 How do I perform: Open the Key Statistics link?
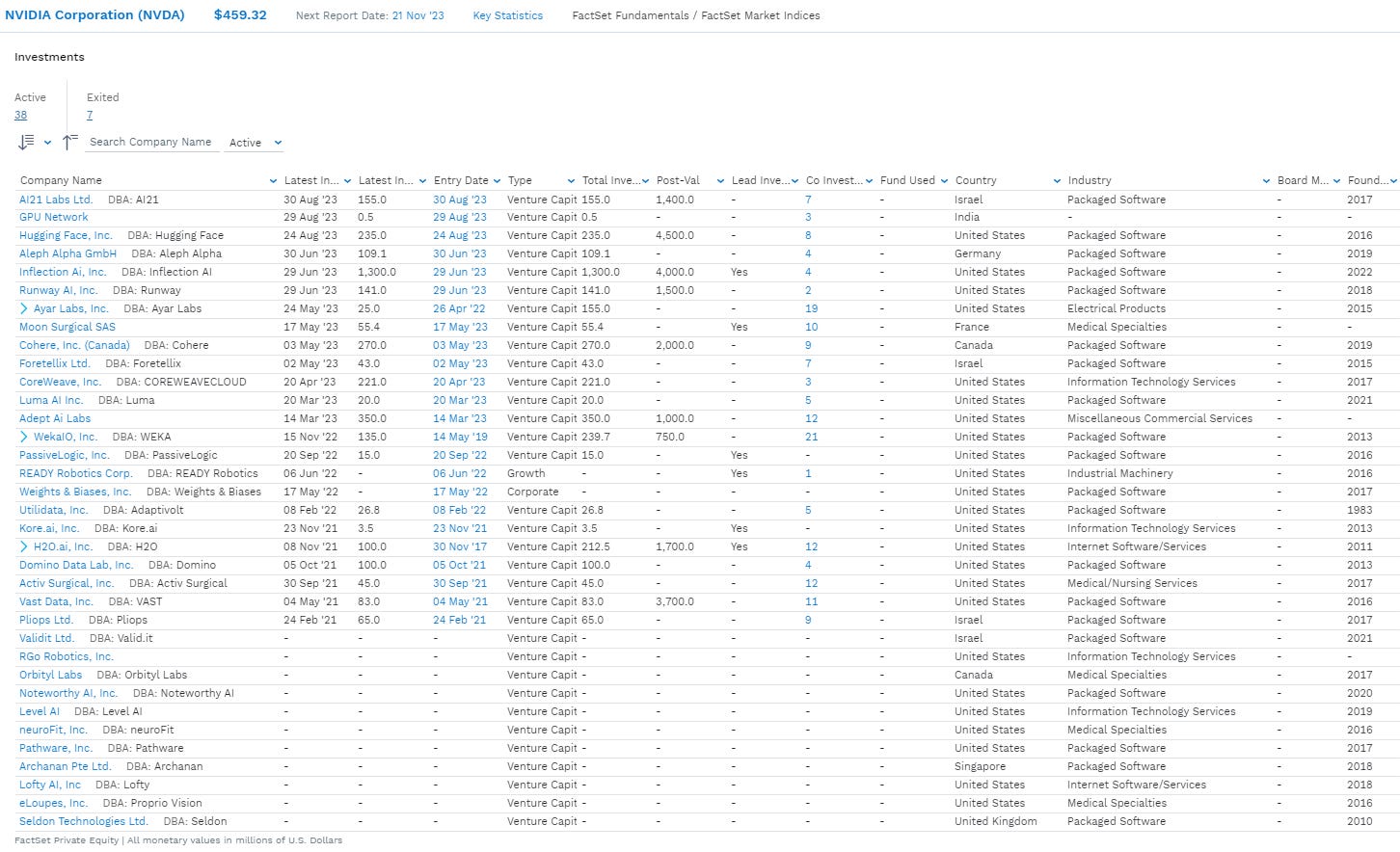click(x=507, y=15)
